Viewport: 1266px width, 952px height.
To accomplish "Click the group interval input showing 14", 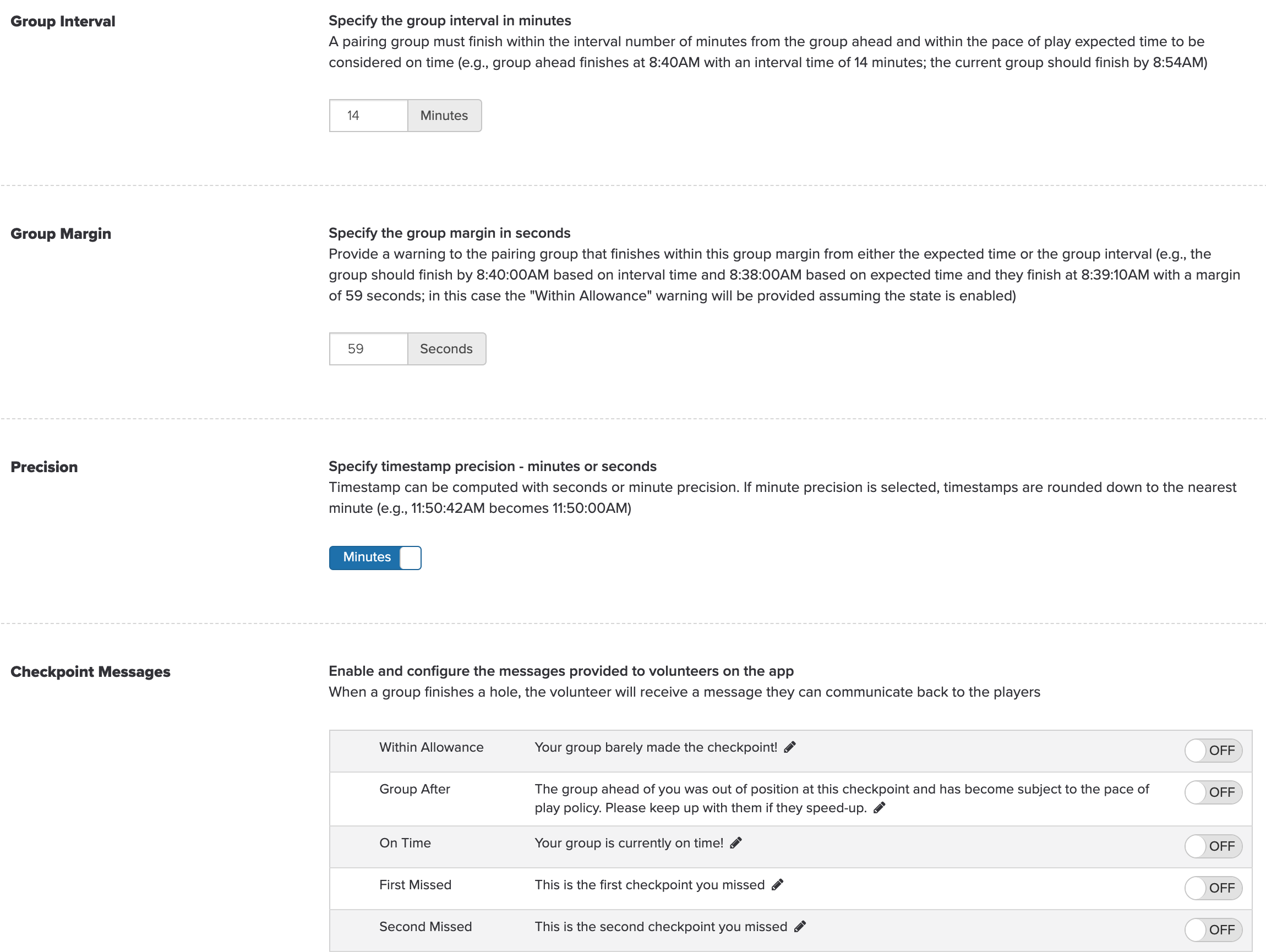I will (369, 116).
